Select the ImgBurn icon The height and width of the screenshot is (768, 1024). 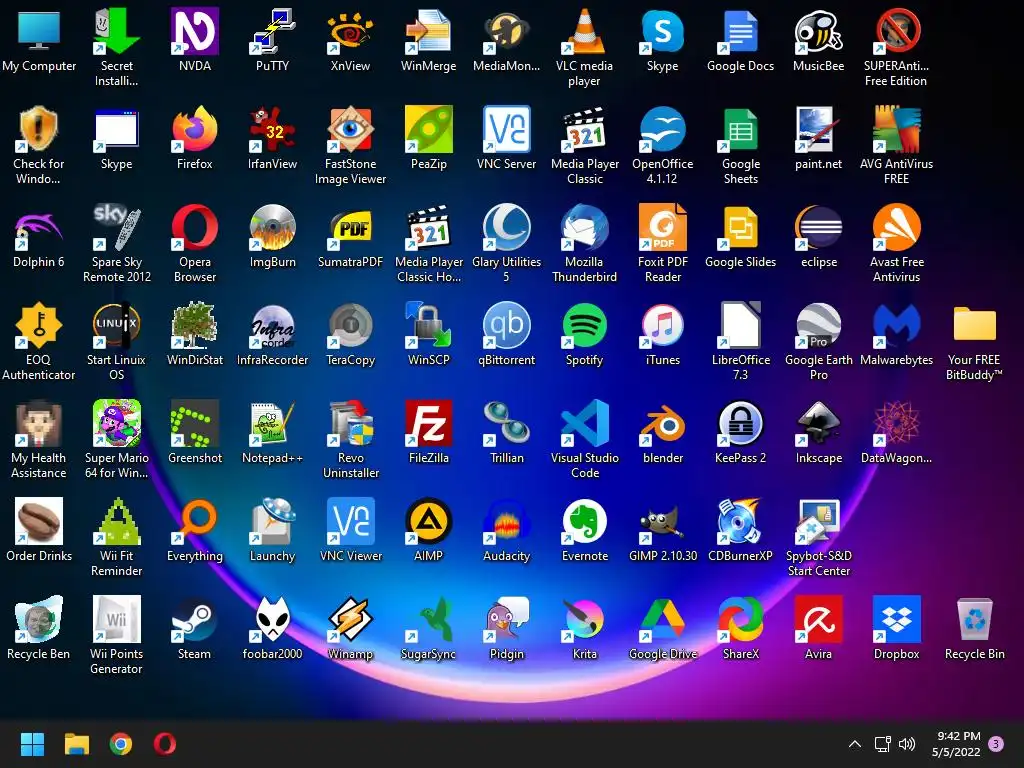(x=272, y=227)
